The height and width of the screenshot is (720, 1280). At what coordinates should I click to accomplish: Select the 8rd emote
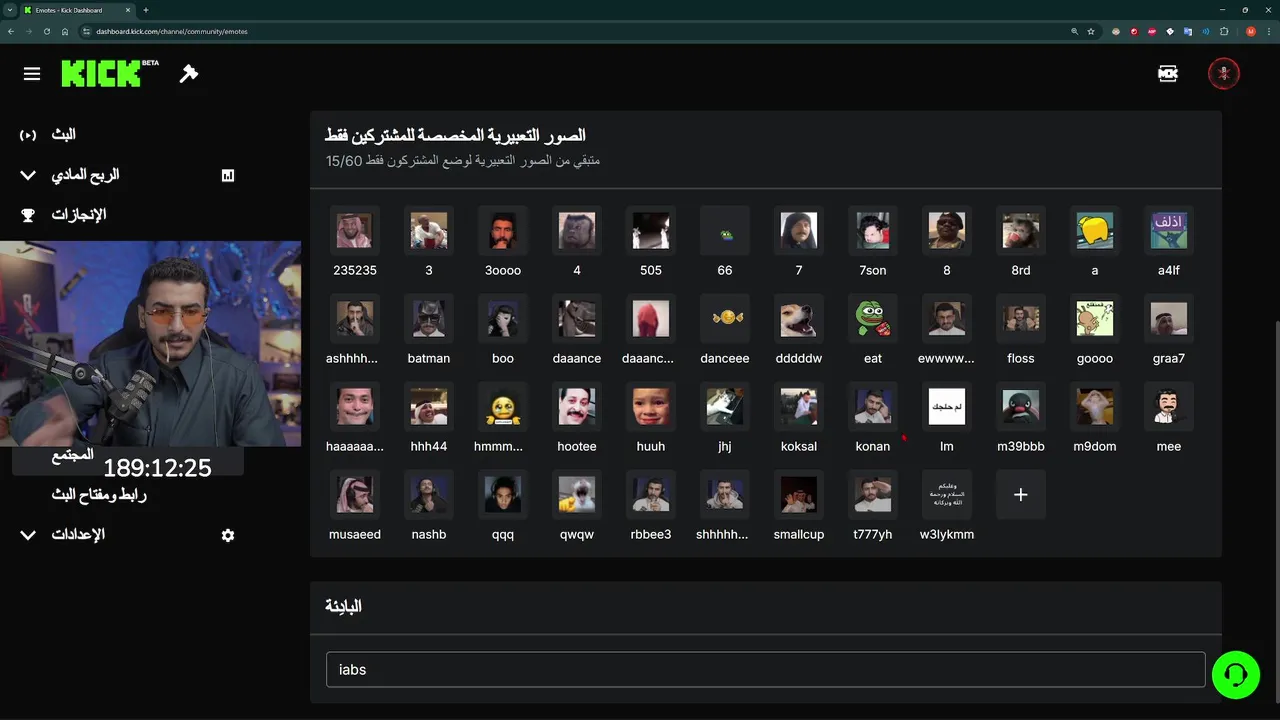(x=1021, y=231)
